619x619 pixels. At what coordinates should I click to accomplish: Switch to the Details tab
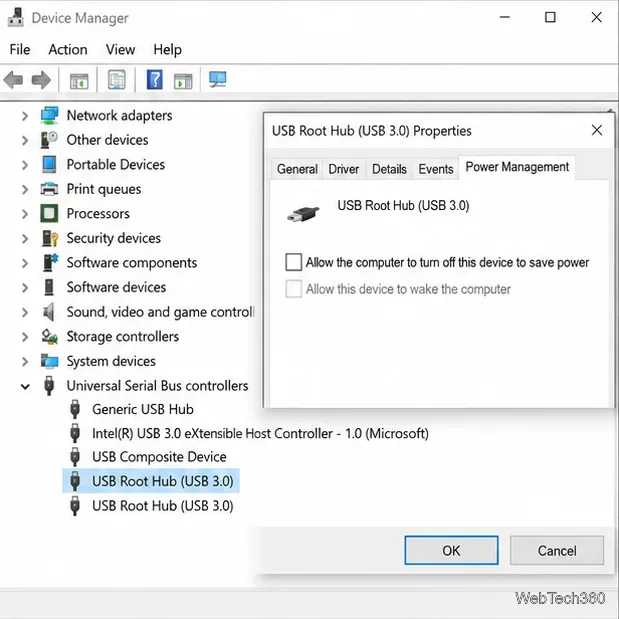point(389,169)
